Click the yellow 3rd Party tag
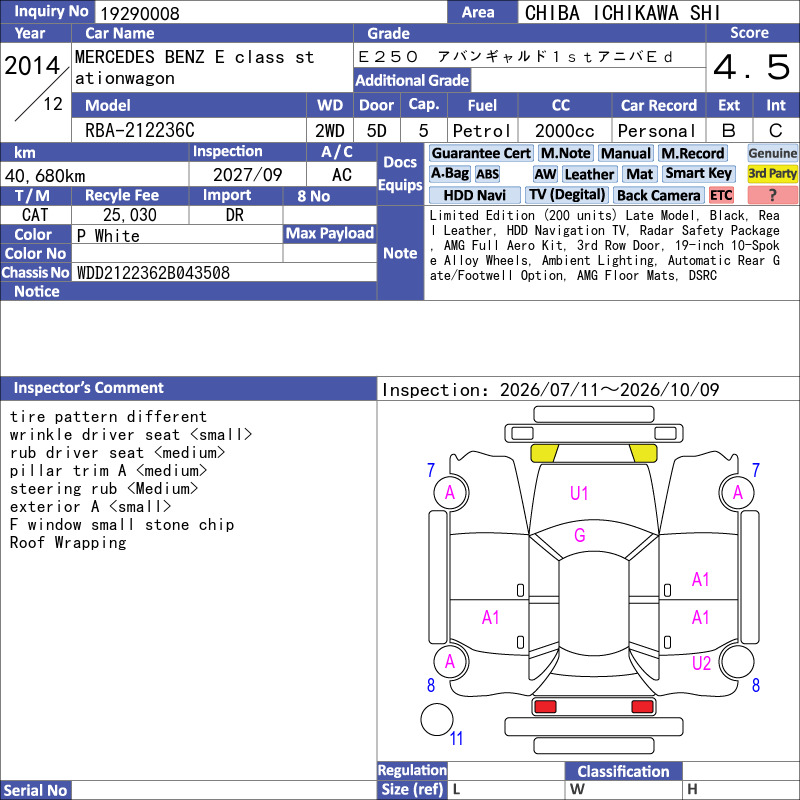Screen dimensions: 800x800 click(772, 173)
